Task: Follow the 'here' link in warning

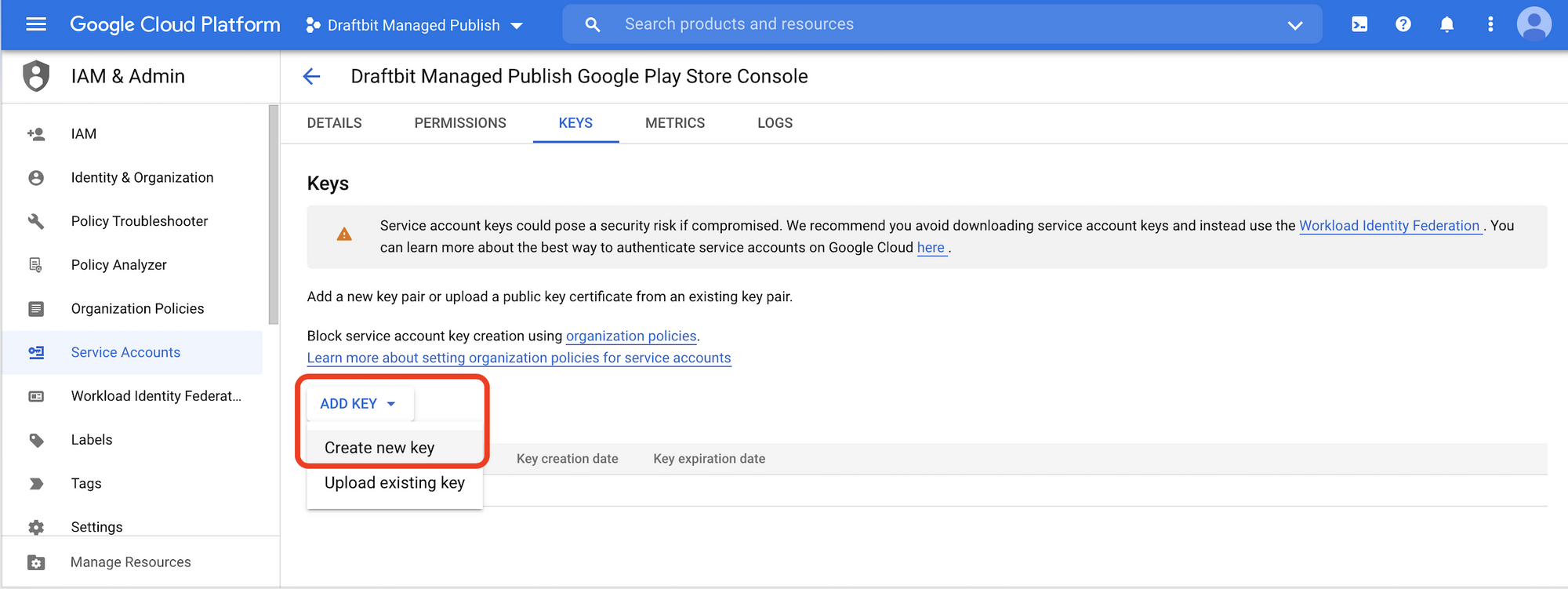Action: point(931,248)
